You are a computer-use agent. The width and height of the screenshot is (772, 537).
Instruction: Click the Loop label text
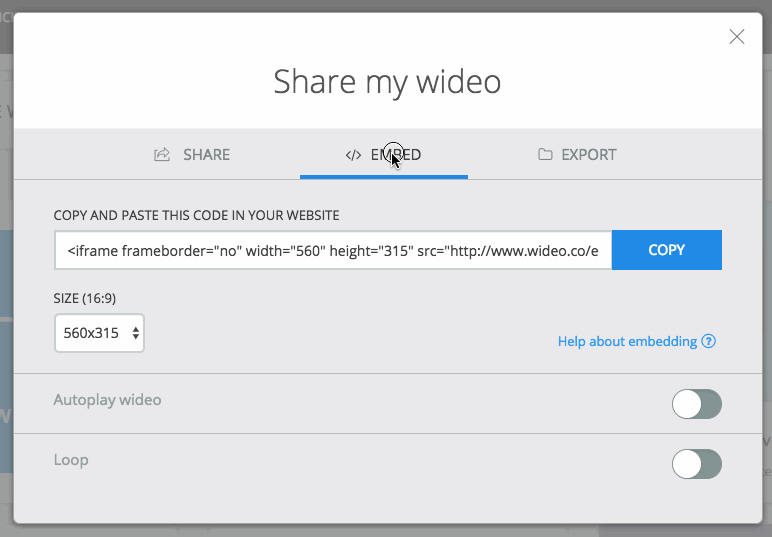click(x=71, y=460)
